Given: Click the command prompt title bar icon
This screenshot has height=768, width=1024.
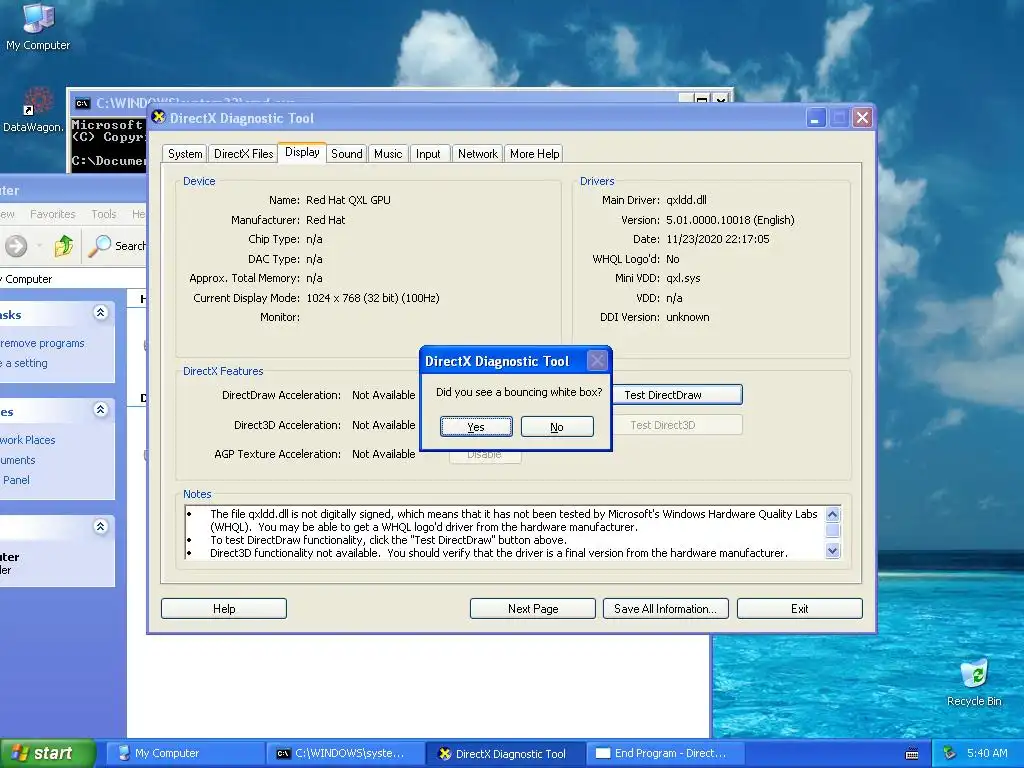Looking at the screenshot, I should click(82, 103).
